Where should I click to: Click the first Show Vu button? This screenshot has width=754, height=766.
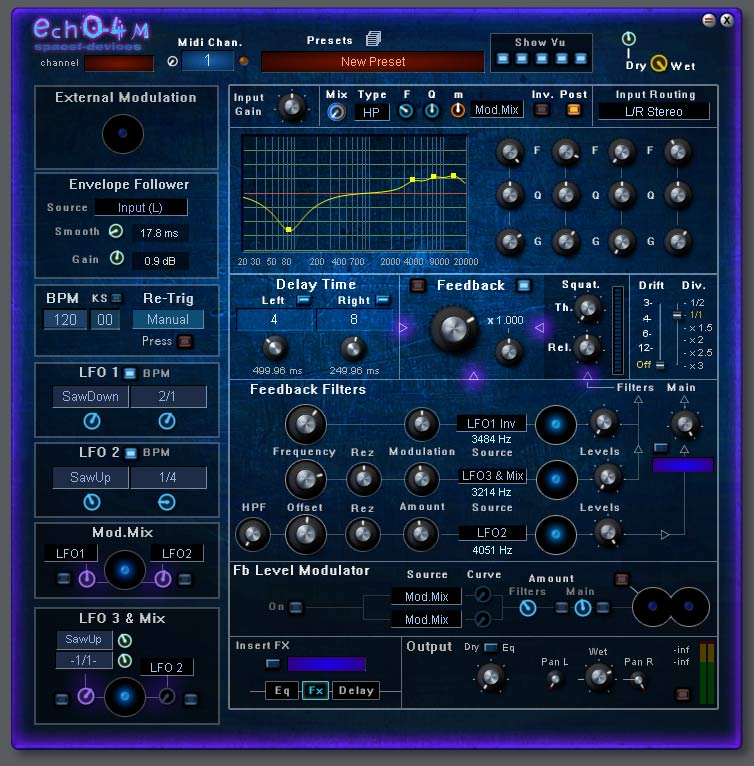tap(503, 59)
